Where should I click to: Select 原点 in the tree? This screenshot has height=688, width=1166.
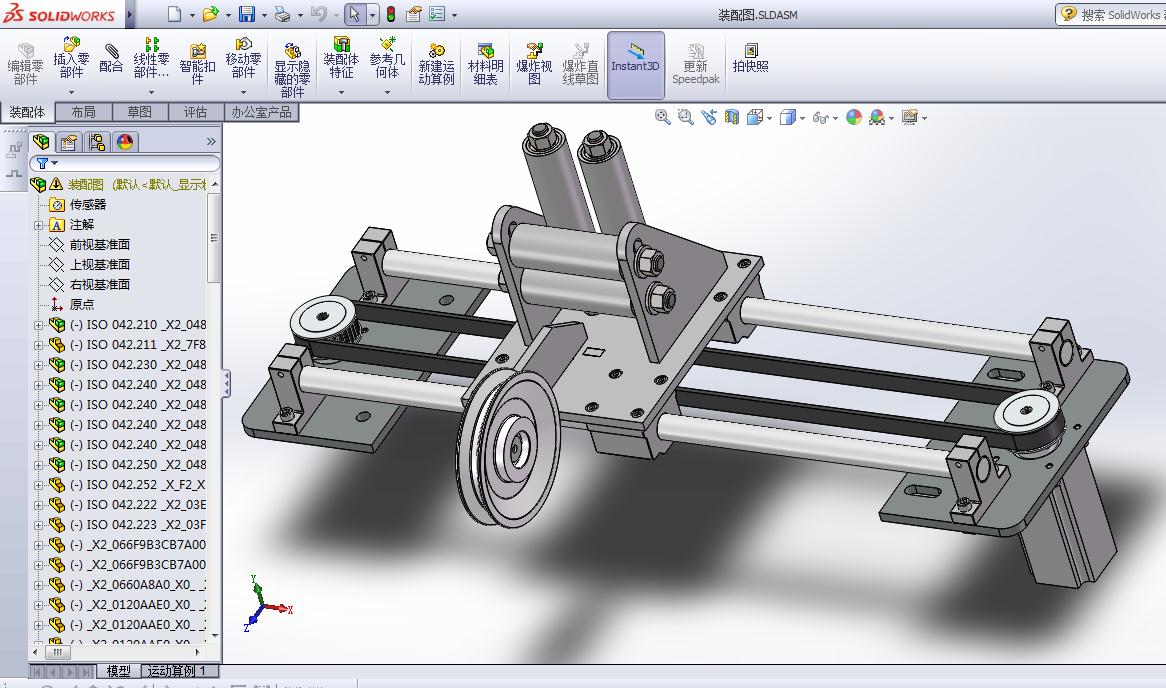click(82, 304)
